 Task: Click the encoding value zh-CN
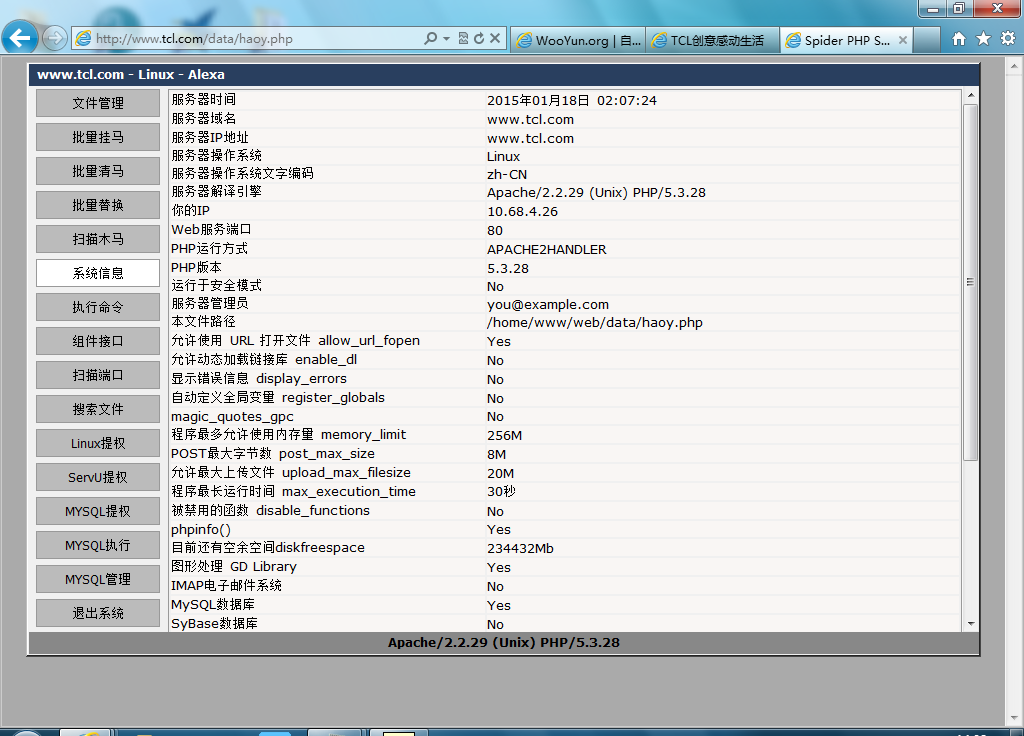507,174
